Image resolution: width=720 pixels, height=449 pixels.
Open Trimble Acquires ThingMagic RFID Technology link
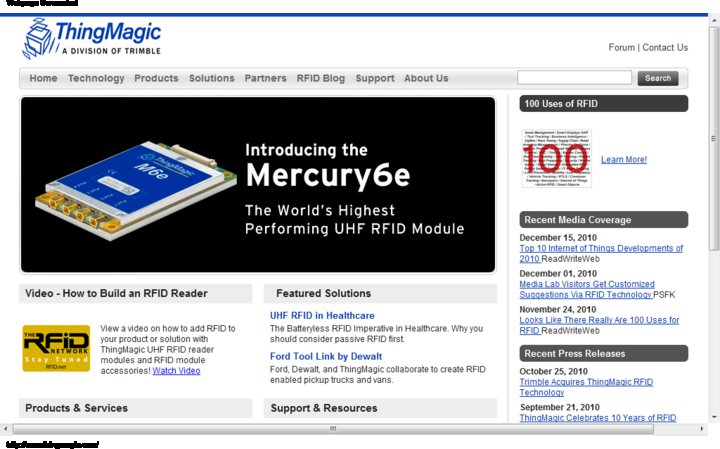[586, 387]
